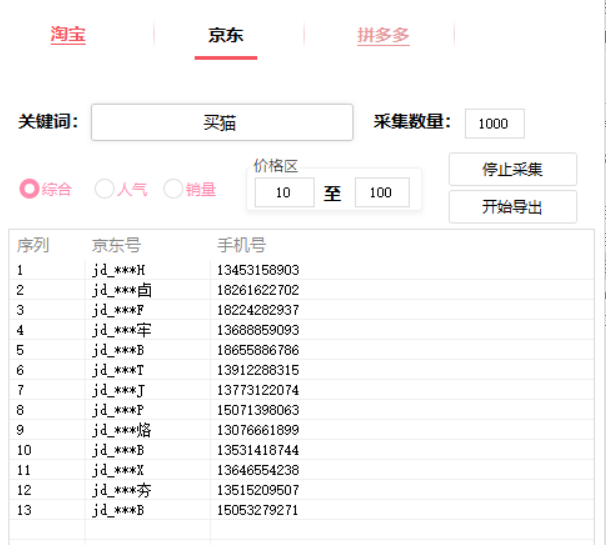Click account jd_***牢 in row 4
Screen dimensions: 606x545
(x=122, y=330)
